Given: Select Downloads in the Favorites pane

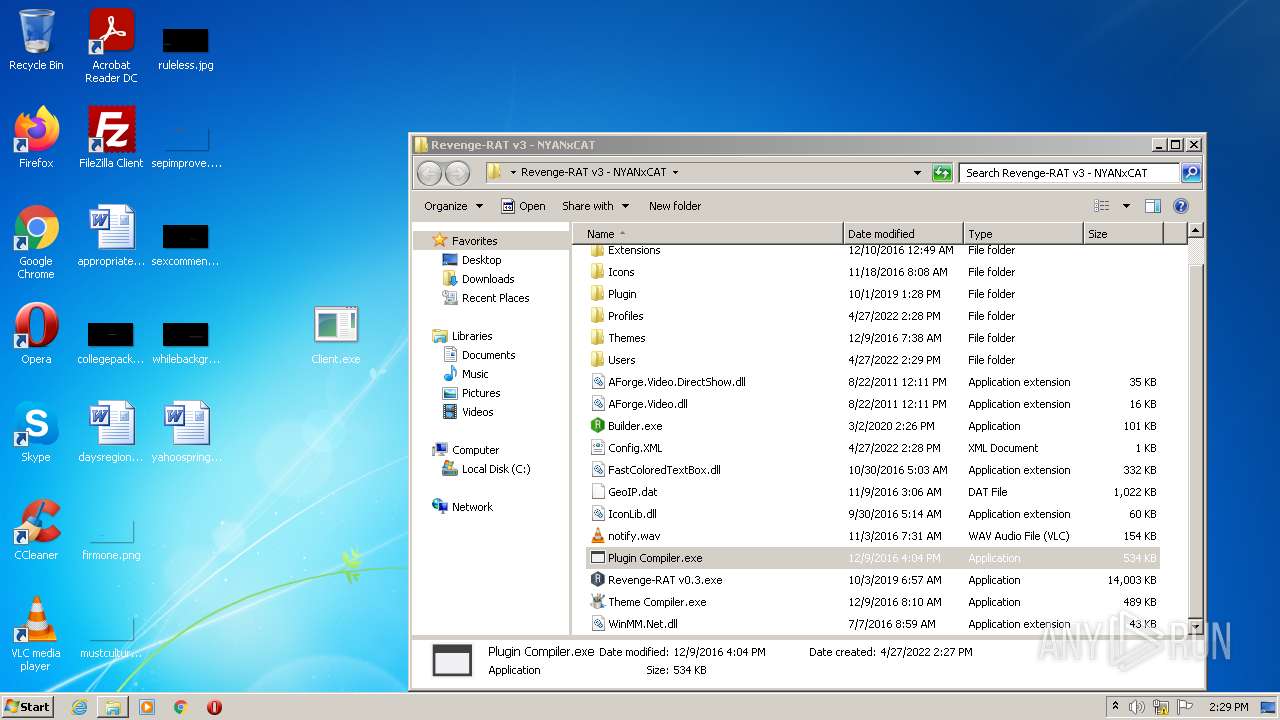Looking at the screenshot, I should [487, 279].
